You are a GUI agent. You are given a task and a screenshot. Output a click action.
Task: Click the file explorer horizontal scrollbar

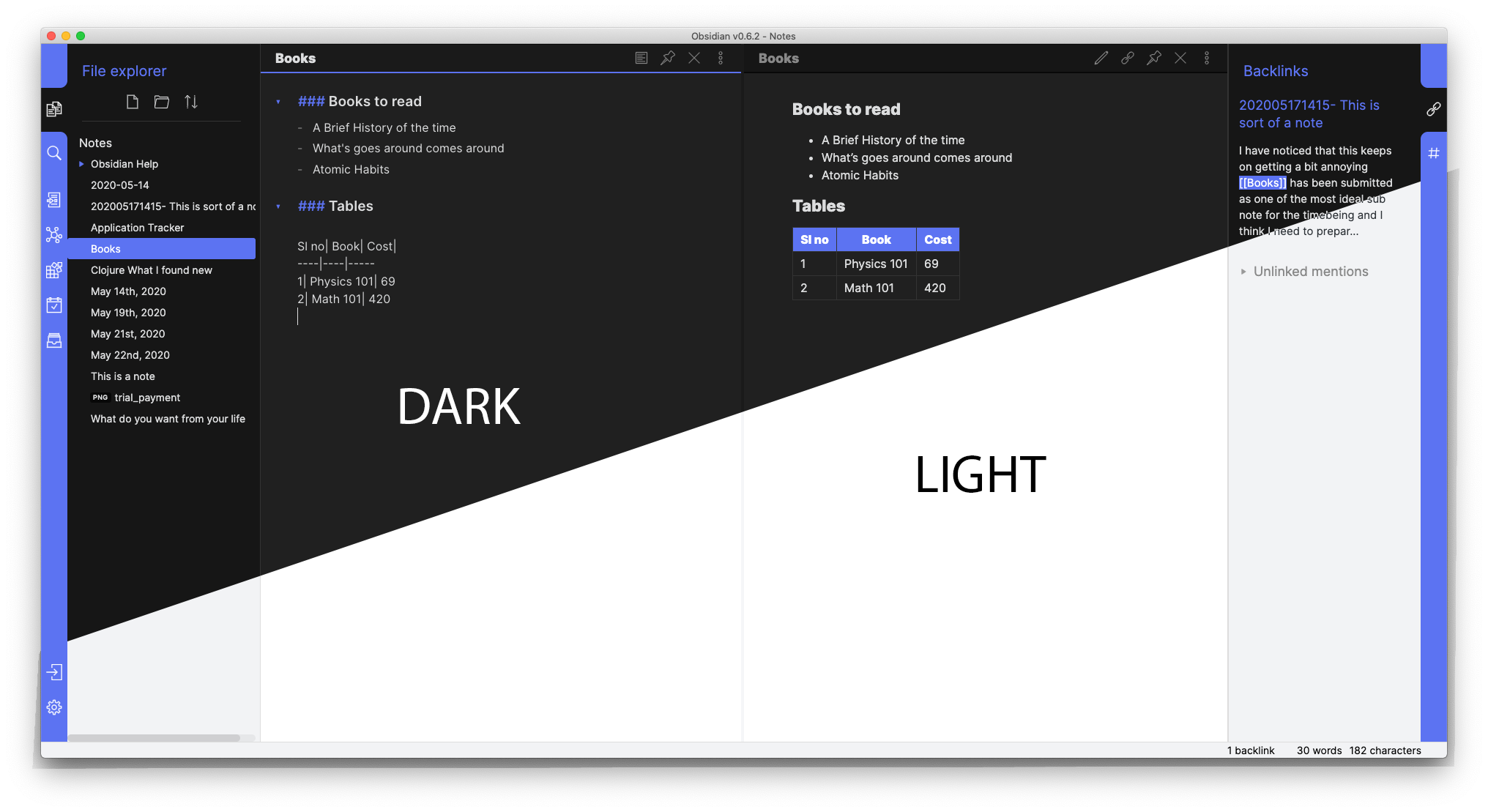click(x=154, y=738)
